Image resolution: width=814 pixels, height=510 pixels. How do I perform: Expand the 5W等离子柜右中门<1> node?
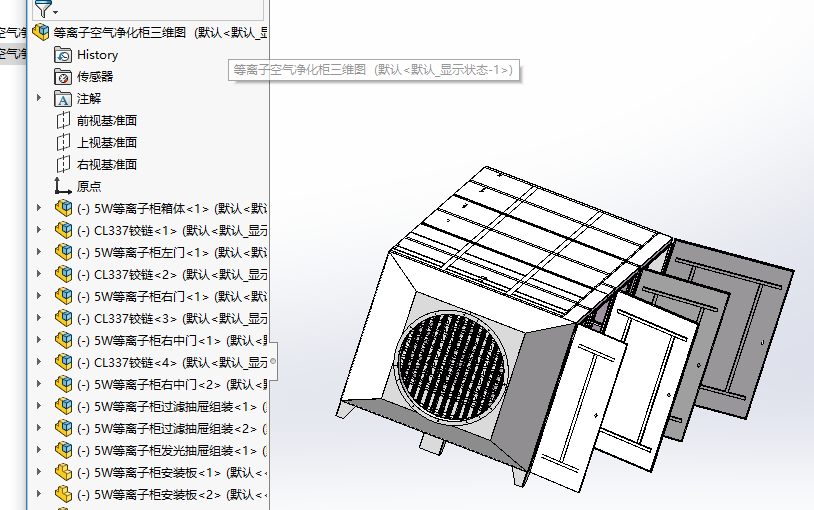pos(39,340)
